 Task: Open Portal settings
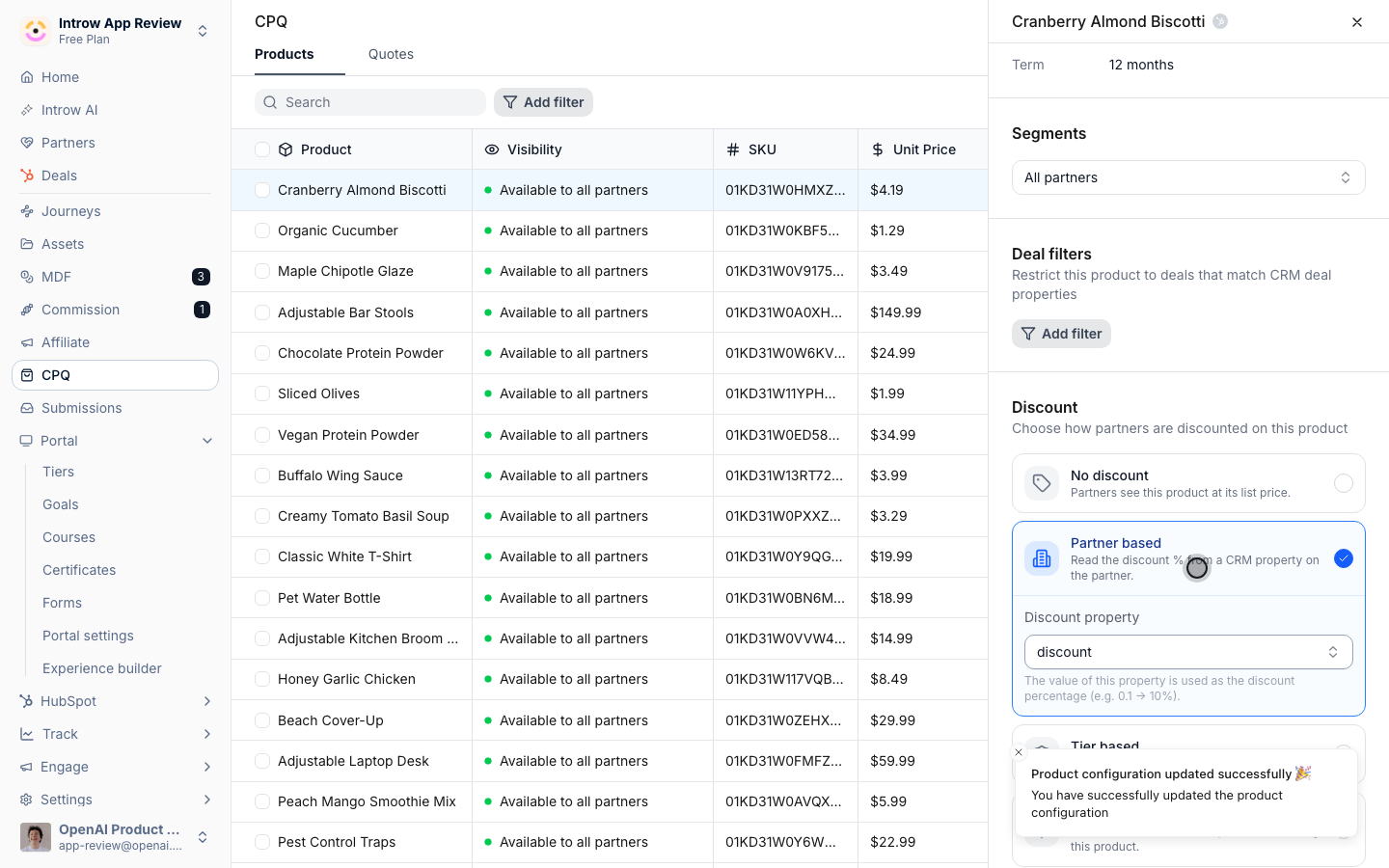[88, 636]
